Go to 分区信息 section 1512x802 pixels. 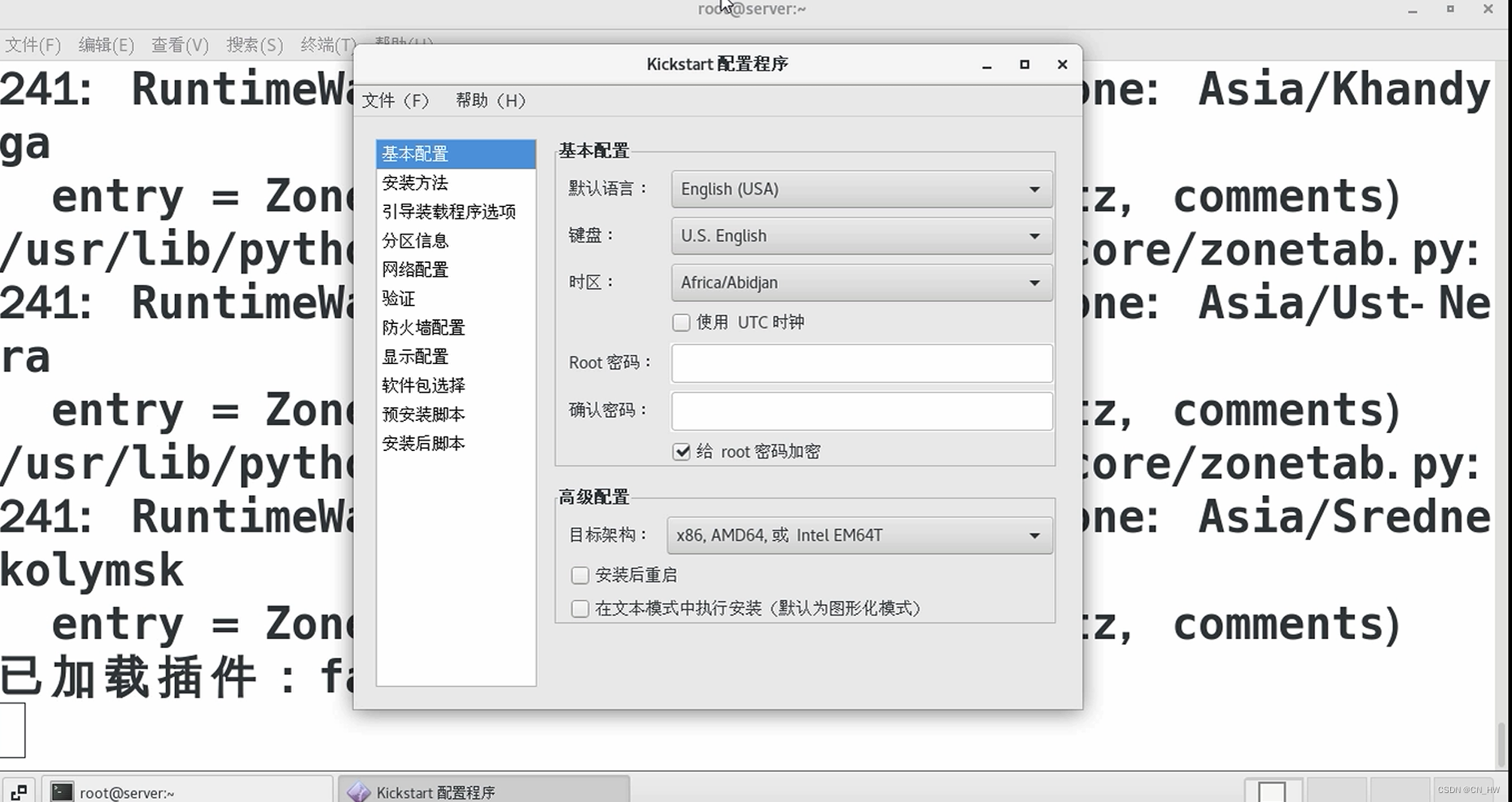click(456, 241)
